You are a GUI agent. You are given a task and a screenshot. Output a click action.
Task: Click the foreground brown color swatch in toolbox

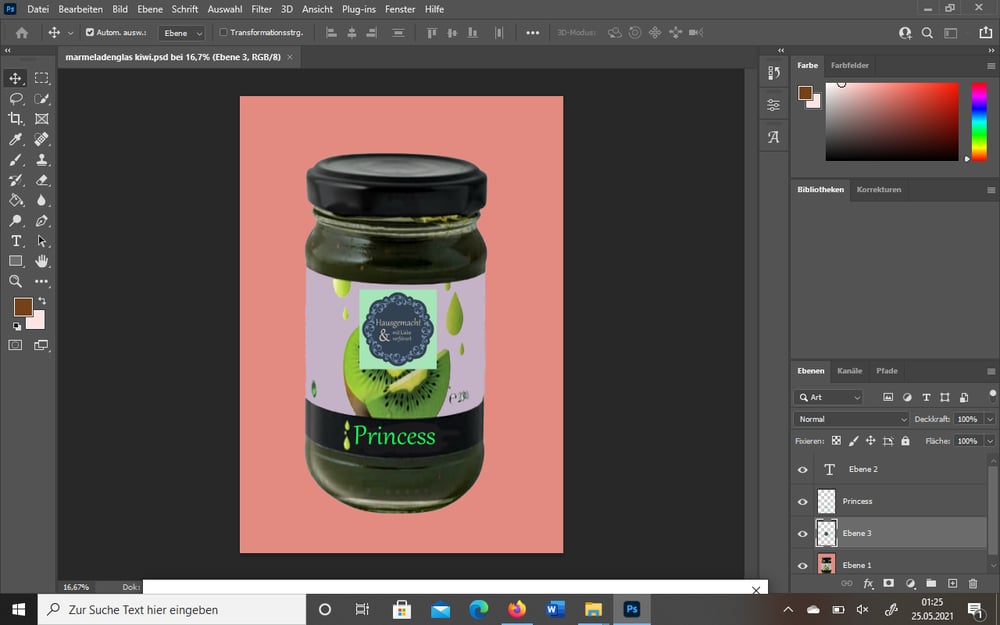click(23, 307)
